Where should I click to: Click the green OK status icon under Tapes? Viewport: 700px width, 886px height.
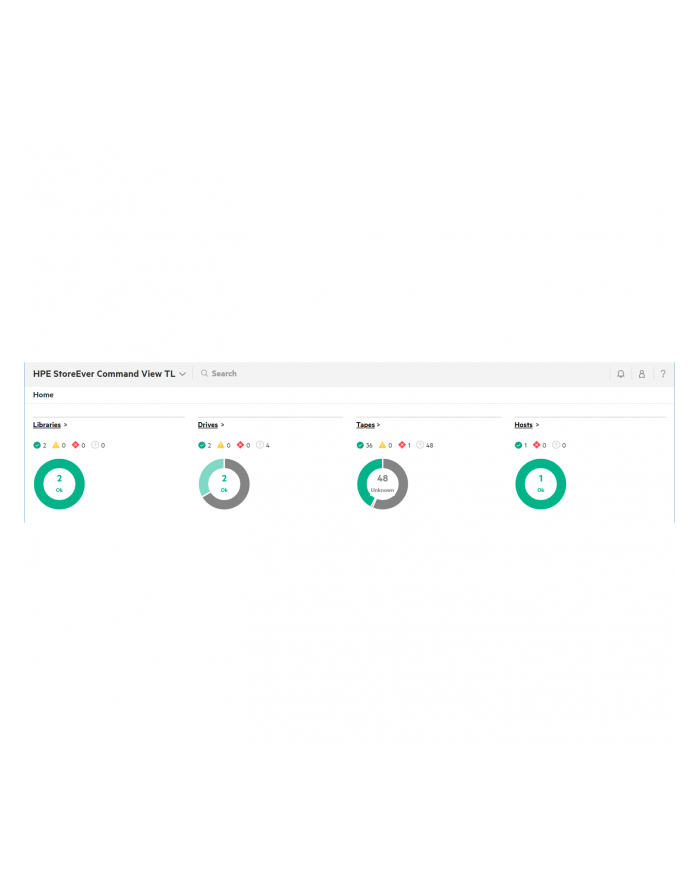pos(360,445)
